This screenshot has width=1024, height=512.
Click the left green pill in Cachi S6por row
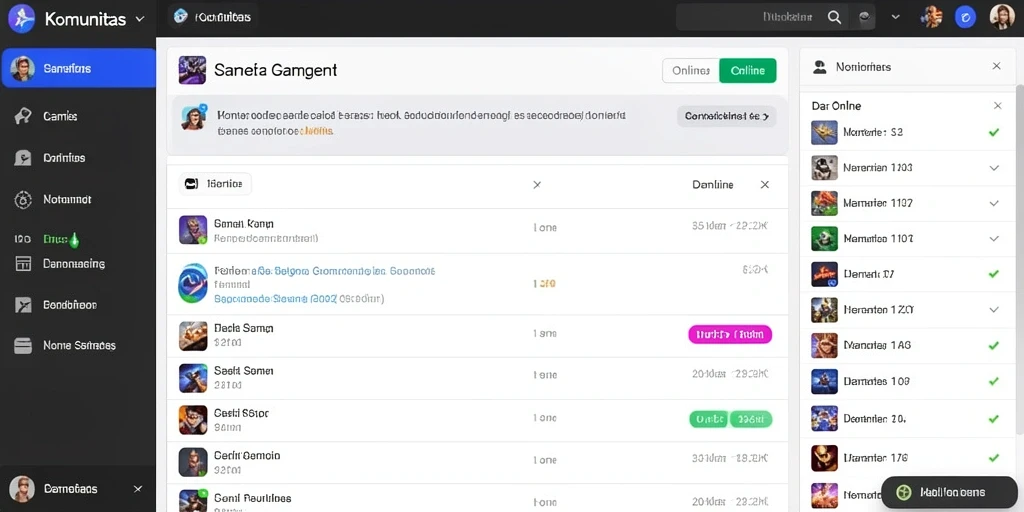pos(709,419)
